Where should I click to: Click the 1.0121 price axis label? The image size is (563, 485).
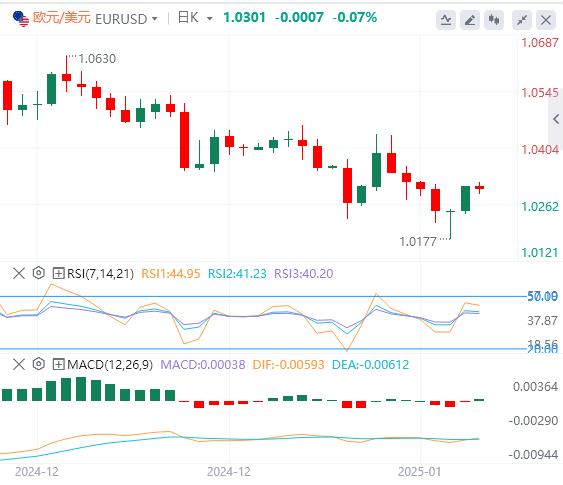tap(540, 253)
